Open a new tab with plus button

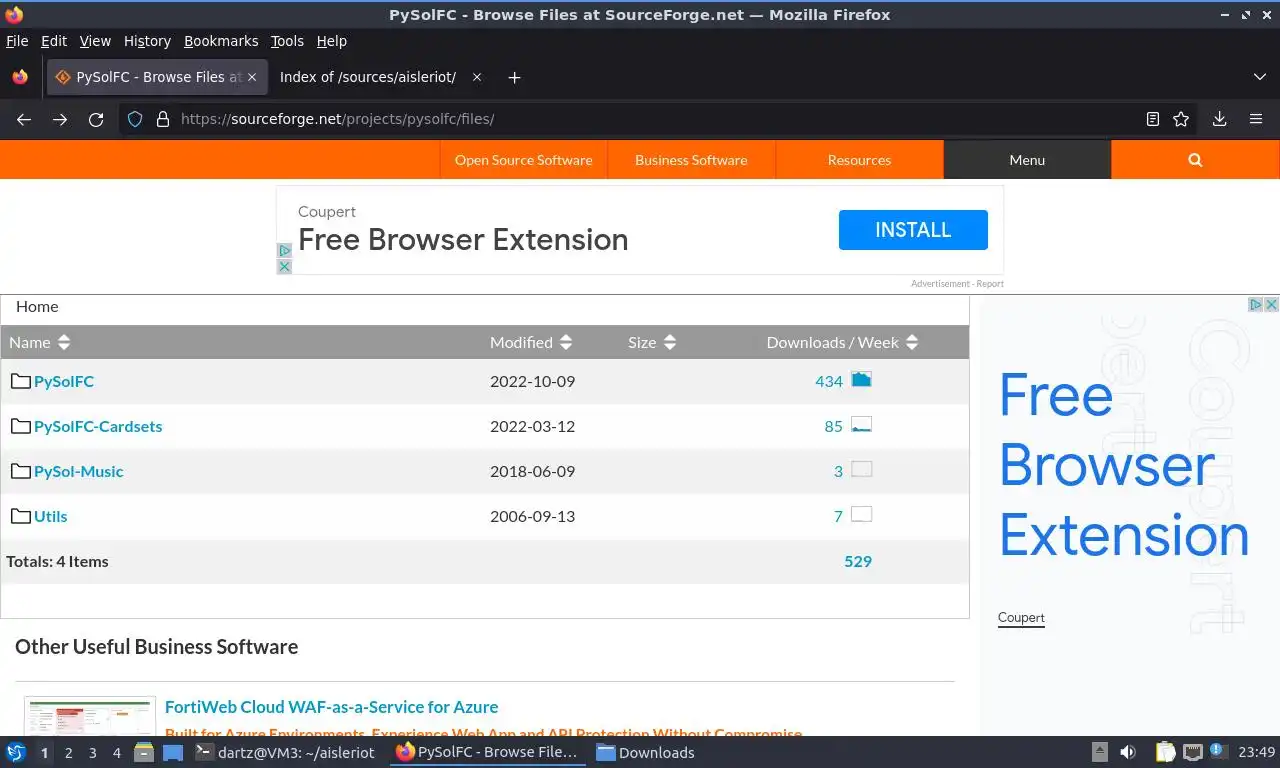pos(514,77)
